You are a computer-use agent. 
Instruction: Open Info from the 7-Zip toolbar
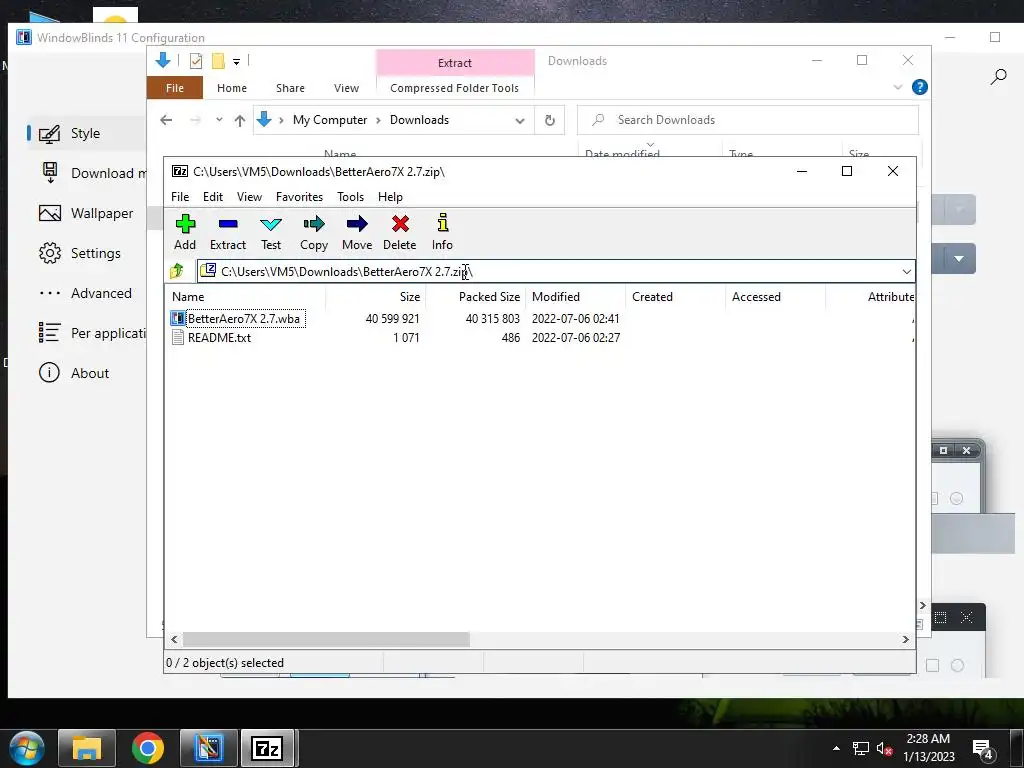pos(442,232)
